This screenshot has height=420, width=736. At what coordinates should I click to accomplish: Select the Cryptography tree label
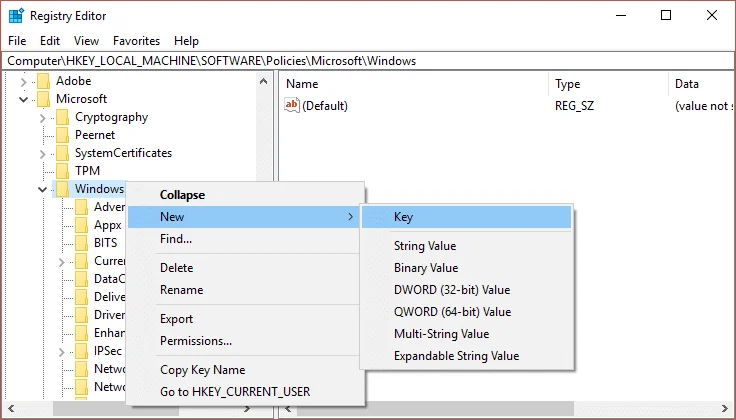tap(112, 117)
